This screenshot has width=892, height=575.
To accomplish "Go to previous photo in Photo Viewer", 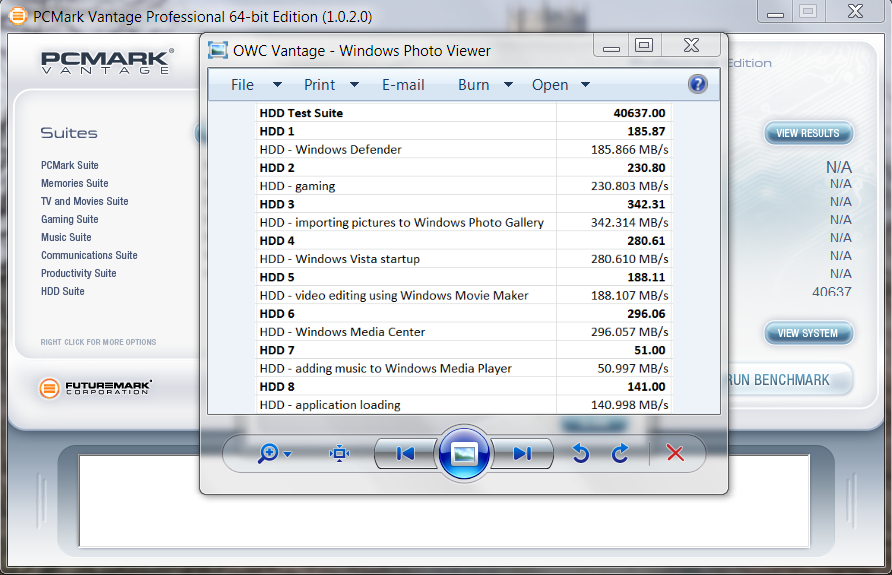I will (406, 453).
